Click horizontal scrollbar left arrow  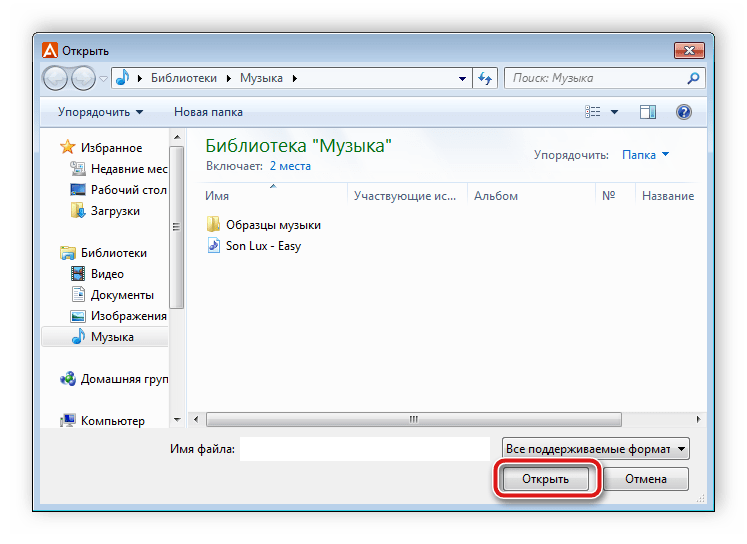[196, 420]
